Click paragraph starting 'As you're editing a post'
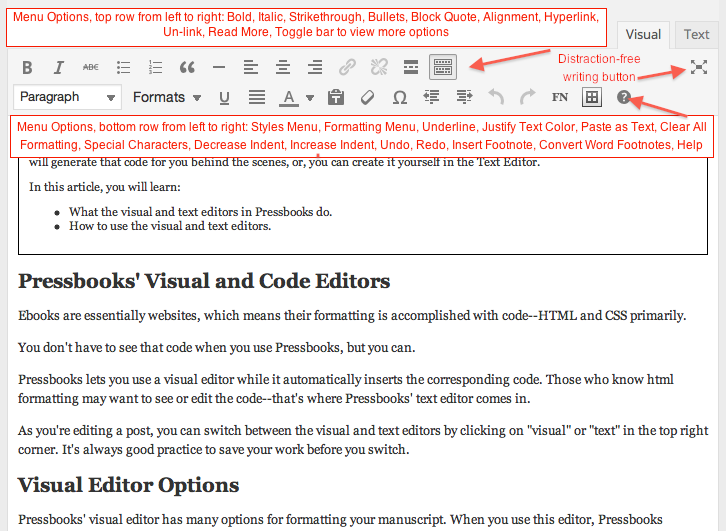 pyautogui.click(x=363, y=440)
